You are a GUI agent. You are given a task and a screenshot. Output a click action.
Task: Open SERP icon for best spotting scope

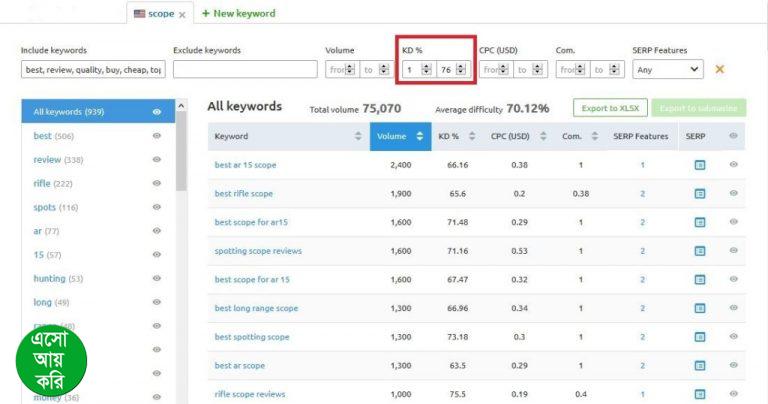tap(700, 337)
